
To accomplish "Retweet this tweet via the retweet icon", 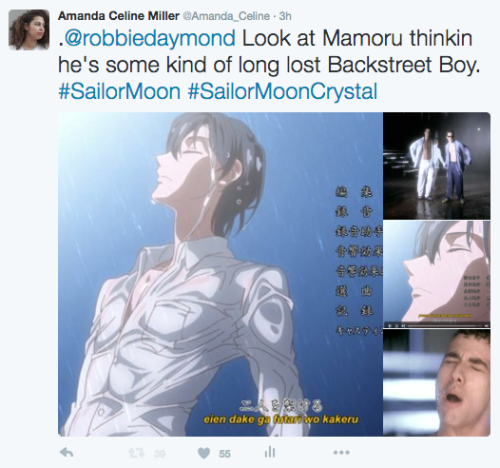I will [x=136, y=453].
